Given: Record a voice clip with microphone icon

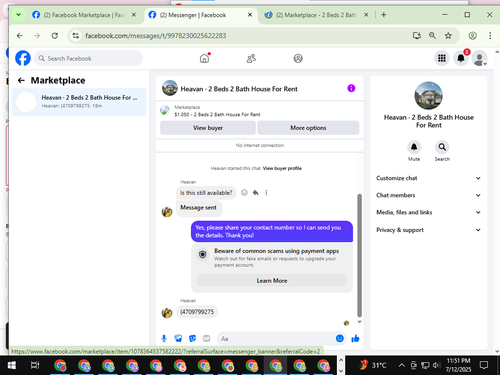Looking at the screenshot, I should pyautogui.click(x=164, y=339).
